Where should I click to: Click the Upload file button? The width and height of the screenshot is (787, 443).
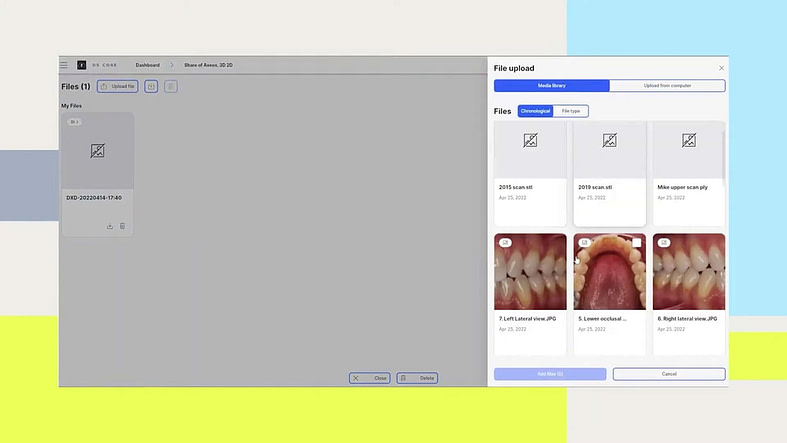(x=117, y=86)
